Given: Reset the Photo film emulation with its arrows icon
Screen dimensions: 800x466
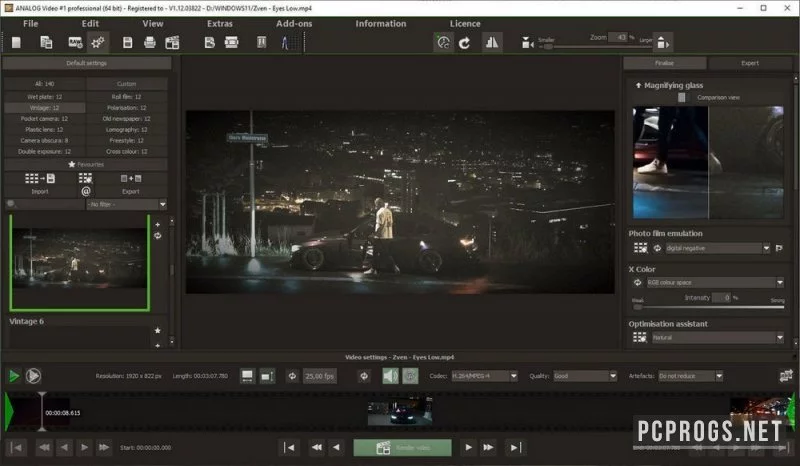Looking at the screenshot, I should pos(657,248).
